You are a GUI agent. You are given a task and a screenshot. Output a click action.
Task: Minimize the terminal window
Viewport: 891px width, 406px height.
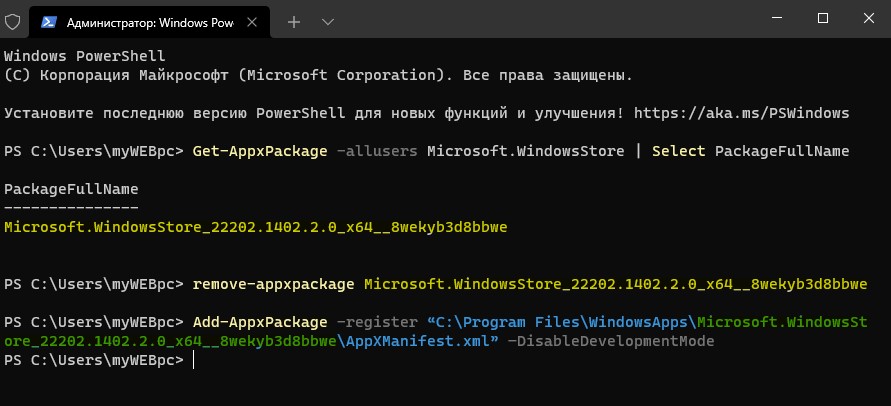777,18
